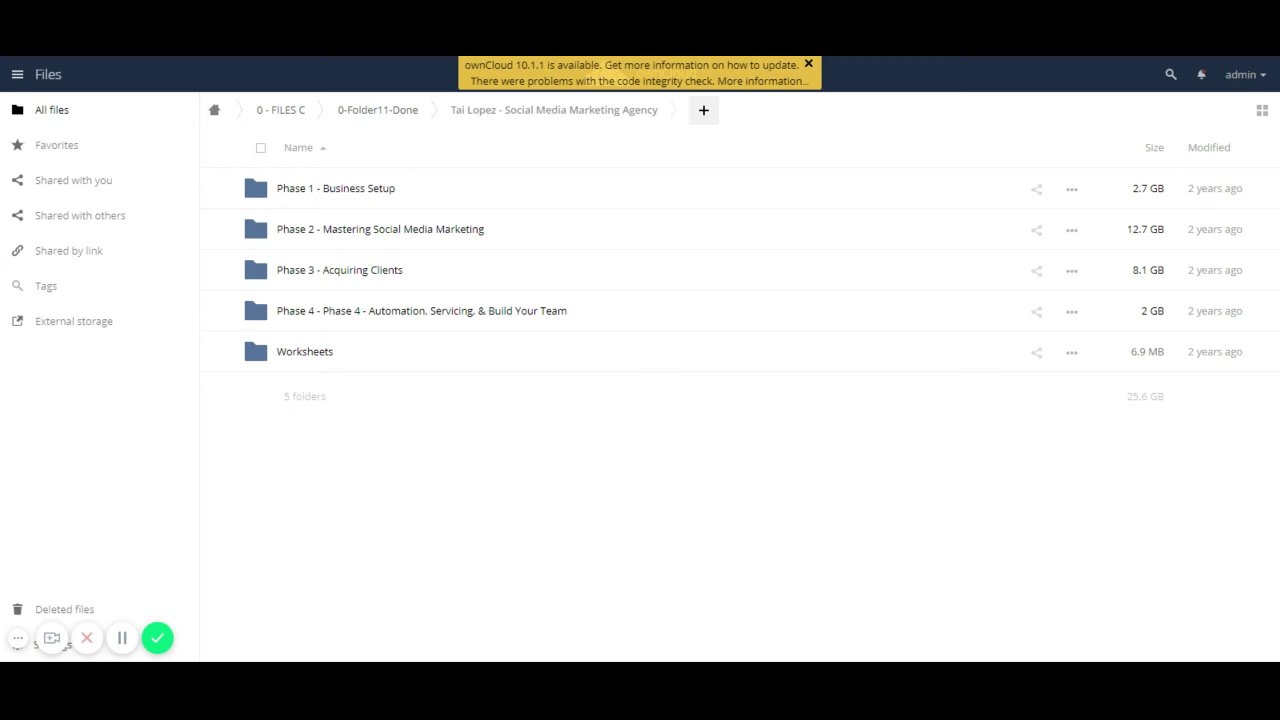Screen dimensions: 1280x720
Task: Click the All files folder icon
Action: point(17,110)
